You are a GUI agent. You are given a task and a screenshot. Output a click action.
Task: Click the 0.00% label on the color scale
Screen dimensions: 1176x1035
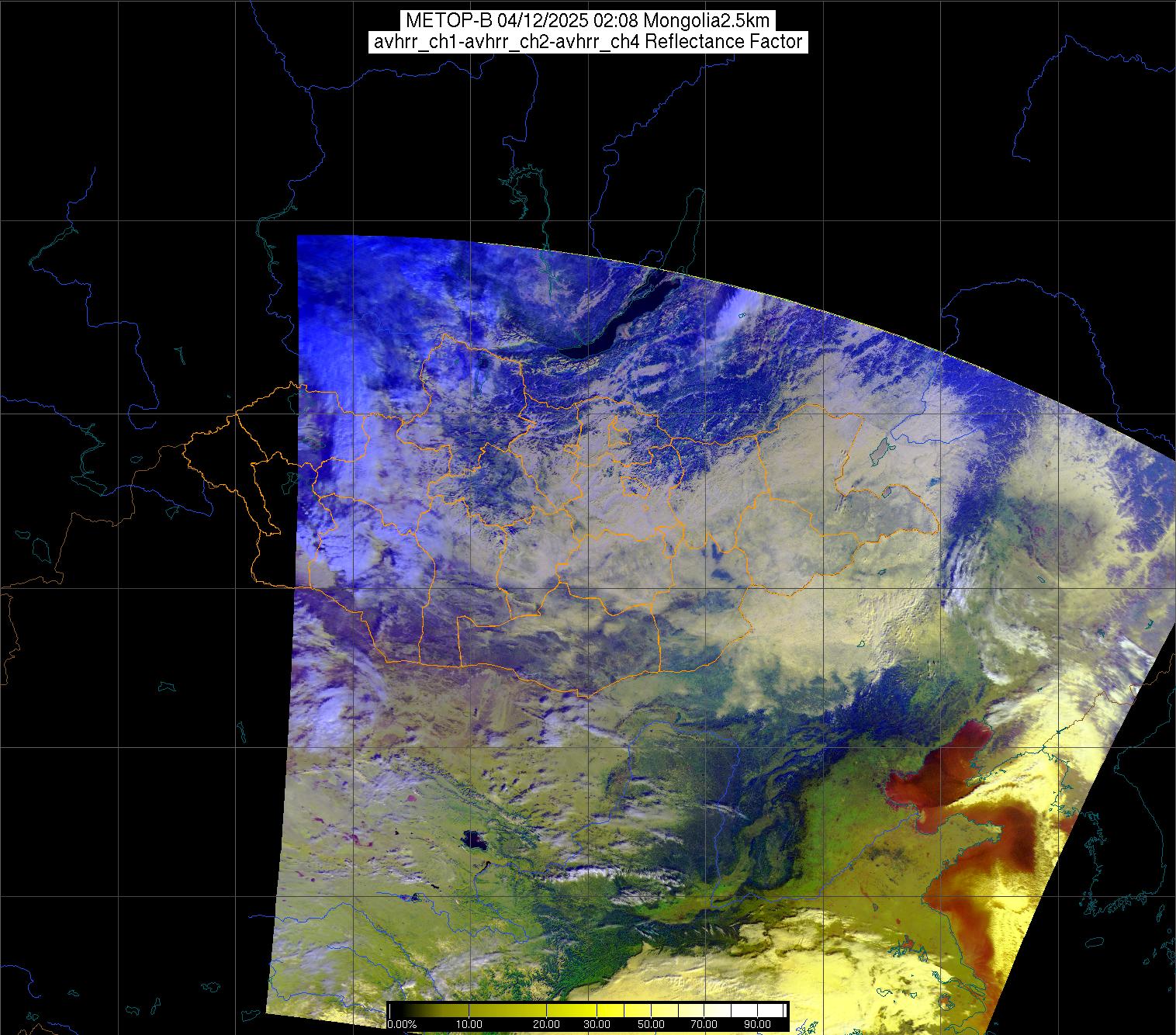(402, 1025)
